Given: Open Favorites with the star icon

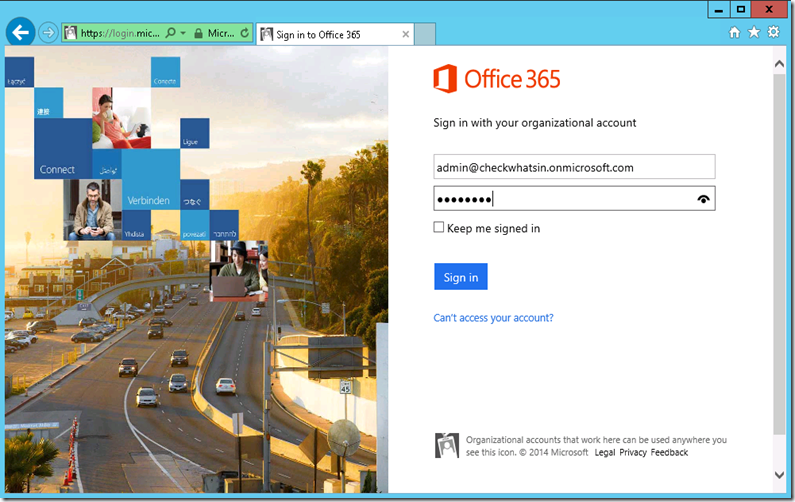Looking at the screenshot, I should point(754,32).
